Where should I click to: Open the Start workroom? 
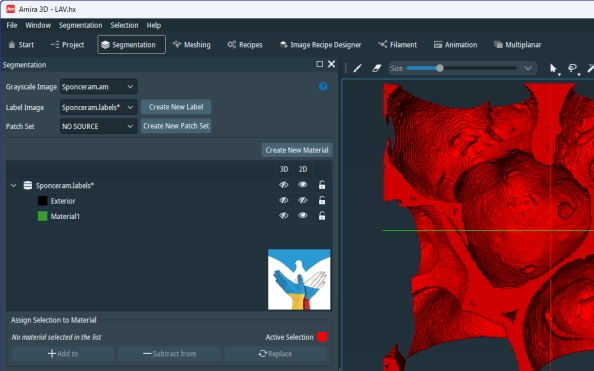21,45
